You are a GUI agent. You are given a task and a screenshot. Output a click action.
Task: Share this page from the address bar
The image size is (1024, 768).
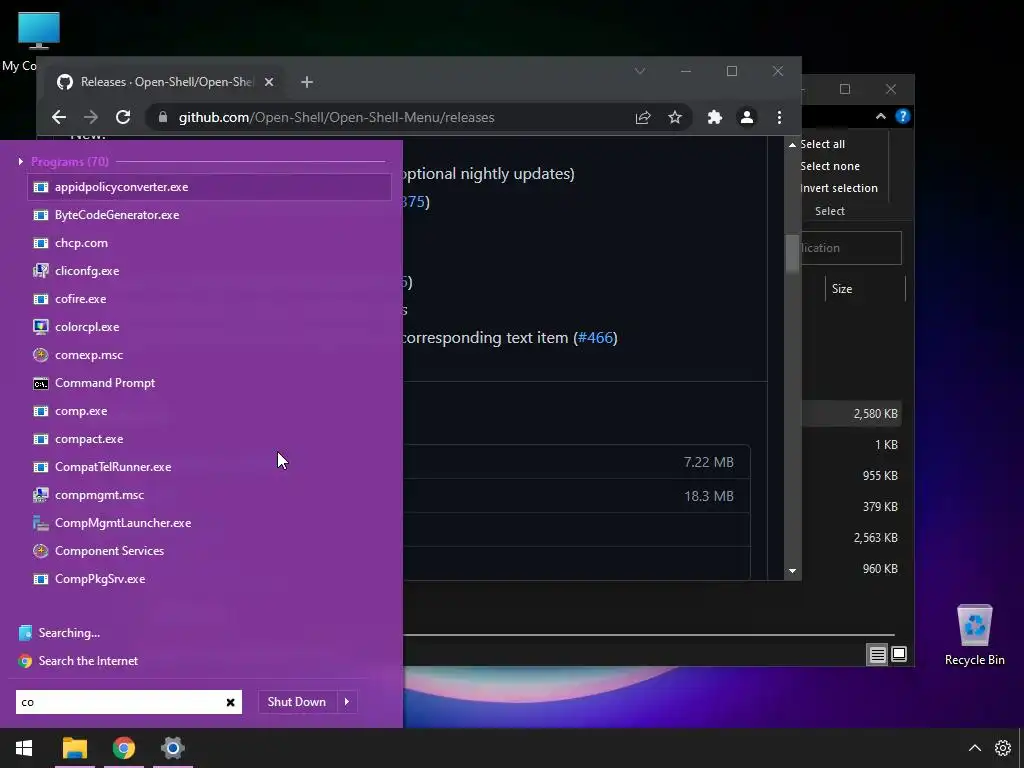click(x=643, y=118)
